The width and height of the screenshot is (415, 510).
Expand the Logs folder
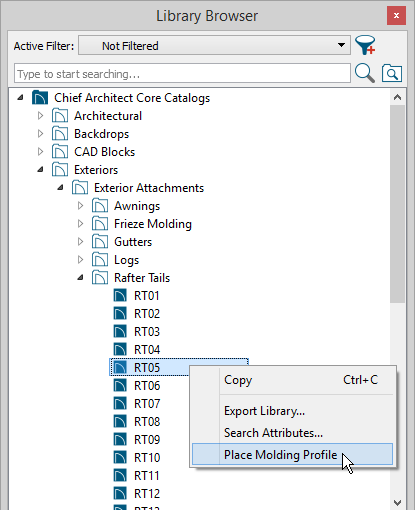click(80, 260)
